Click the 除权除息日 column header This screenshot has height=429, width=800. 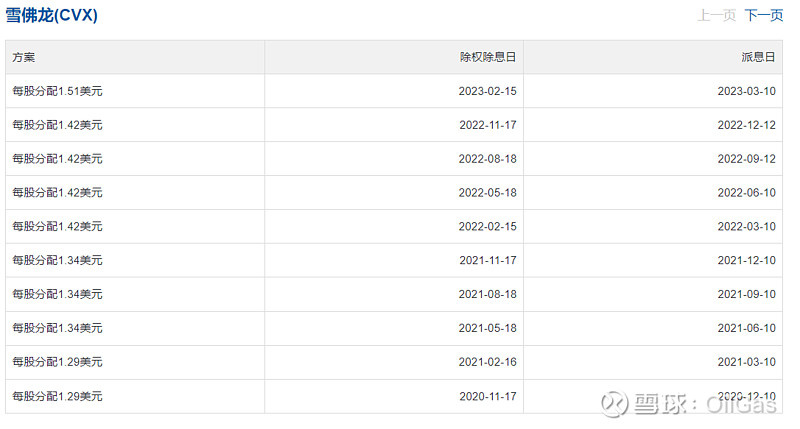pos(487,58)
